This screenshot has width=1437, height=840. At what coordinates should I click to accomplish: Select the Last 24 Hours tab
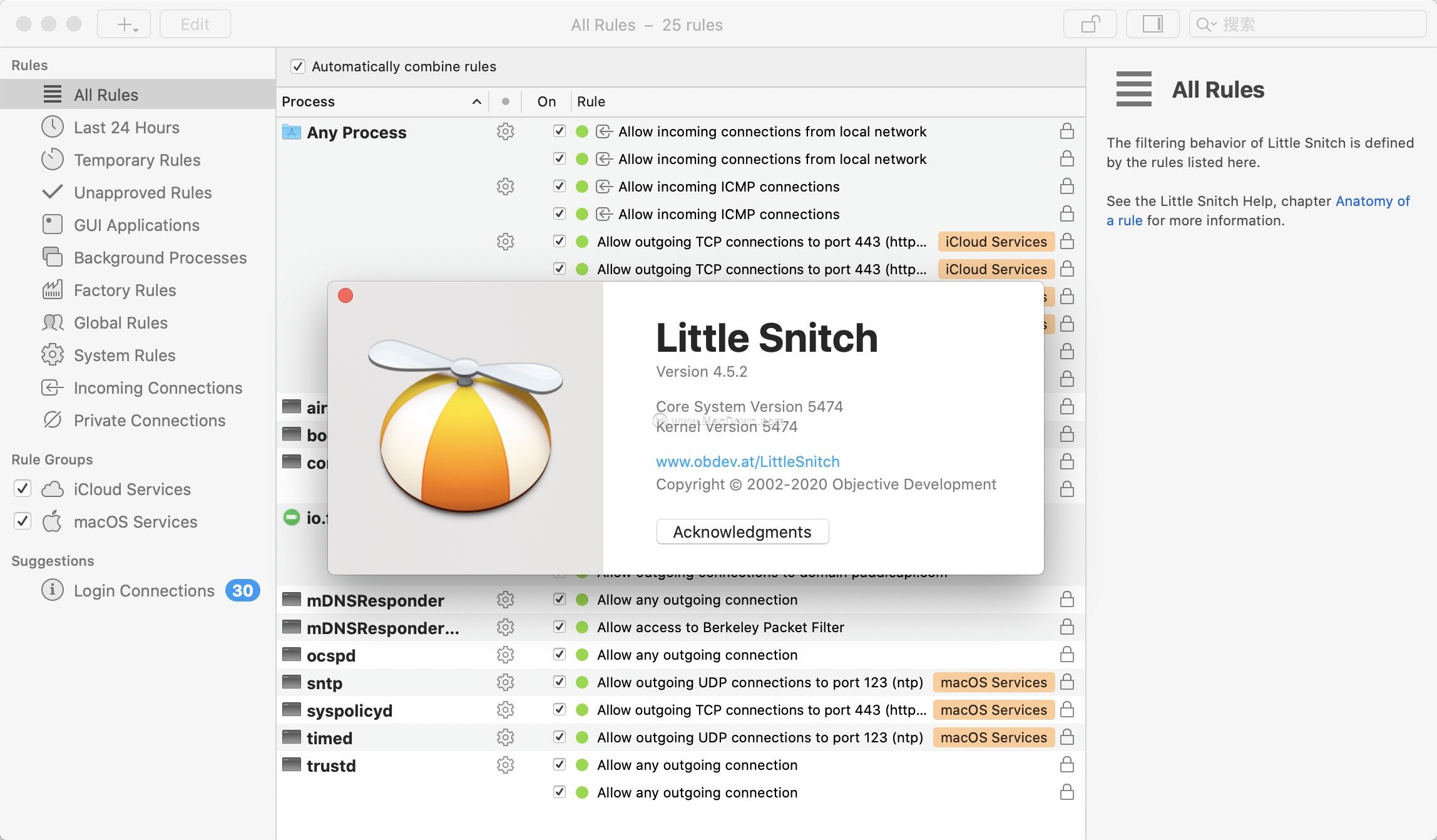(x=127, y=127)
